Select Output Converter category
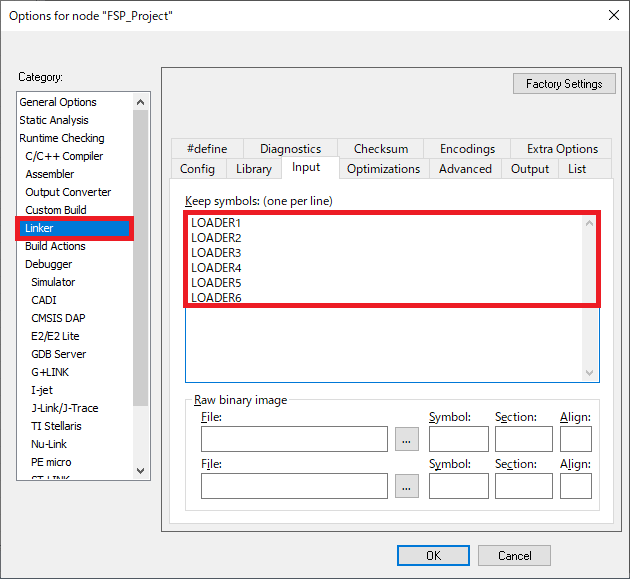Screen dimensions: 630x579 click(x=68, y=192)
